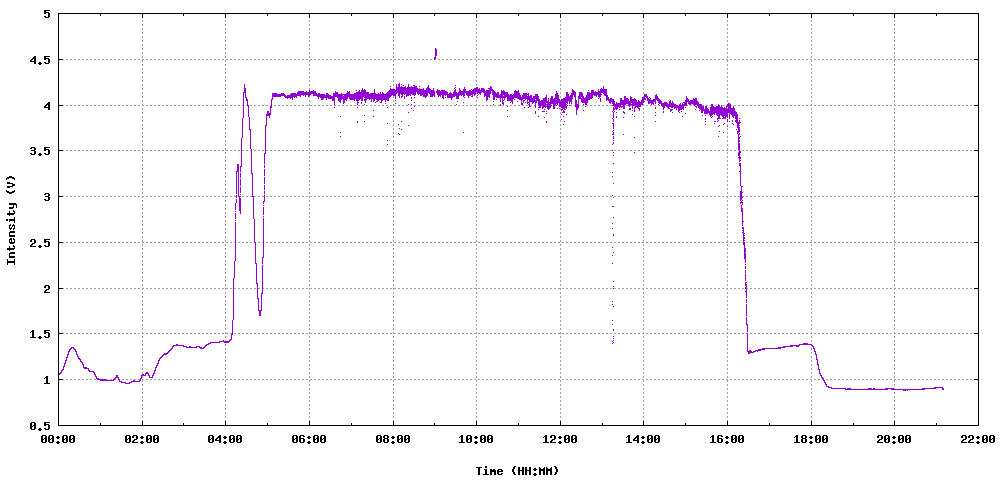Click the vertical dropout trace after 13:00

[x=613, y=226]
